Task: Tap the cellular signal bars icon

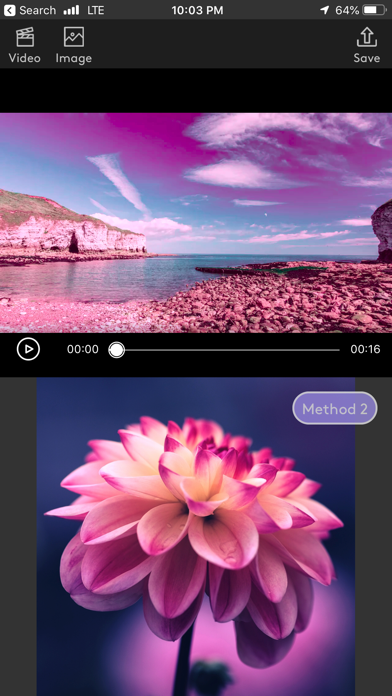Action: point(71,10)
